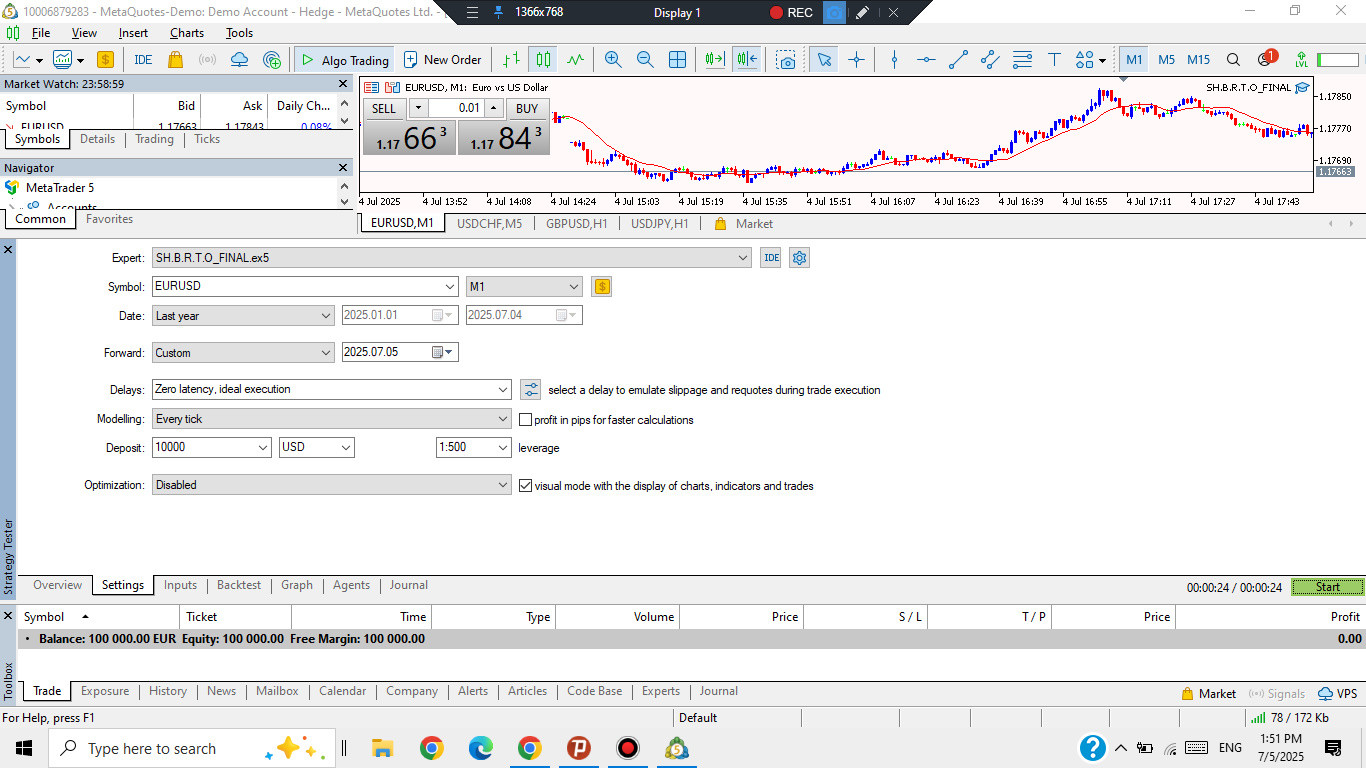
Task: Toggle the cursor selection mode
Action: (x=824, y=60)
